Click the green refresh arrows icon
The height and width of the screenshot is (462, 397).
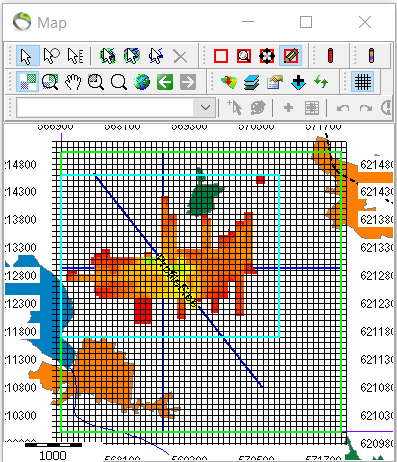coord(321,82)
